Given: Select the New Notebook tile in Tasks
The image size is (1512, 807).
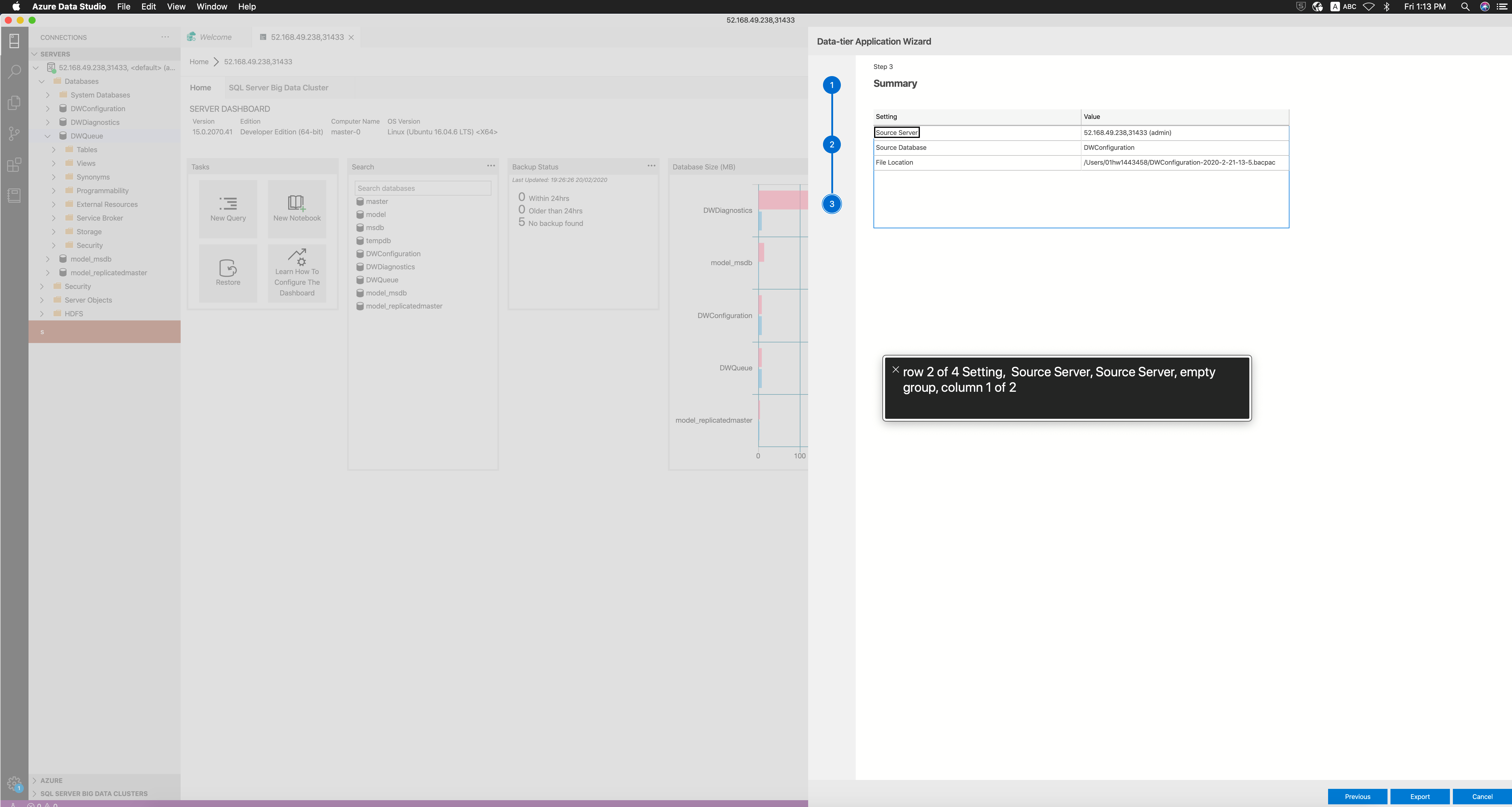Looking at the screenshot, I should [x=297, y=208].
